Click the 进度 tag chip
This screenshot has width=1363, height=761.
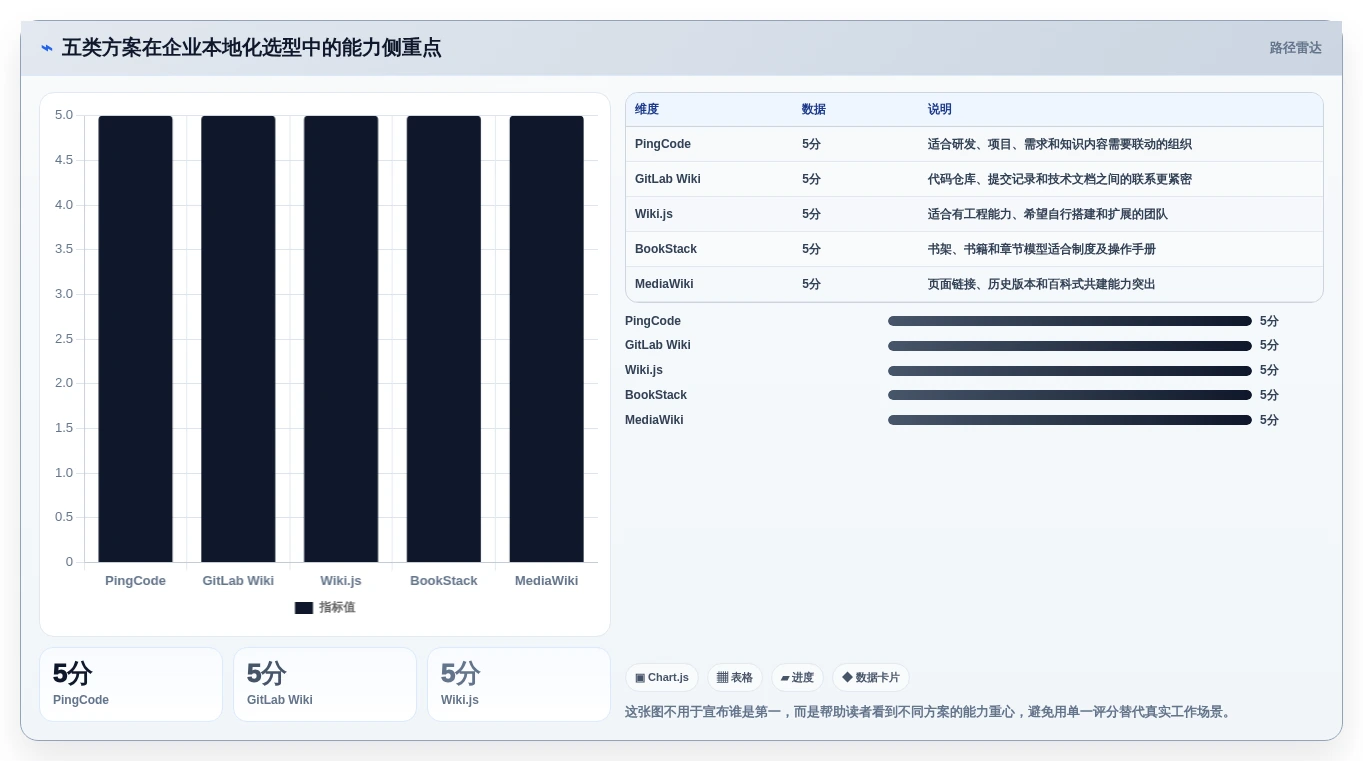(797, 678)
